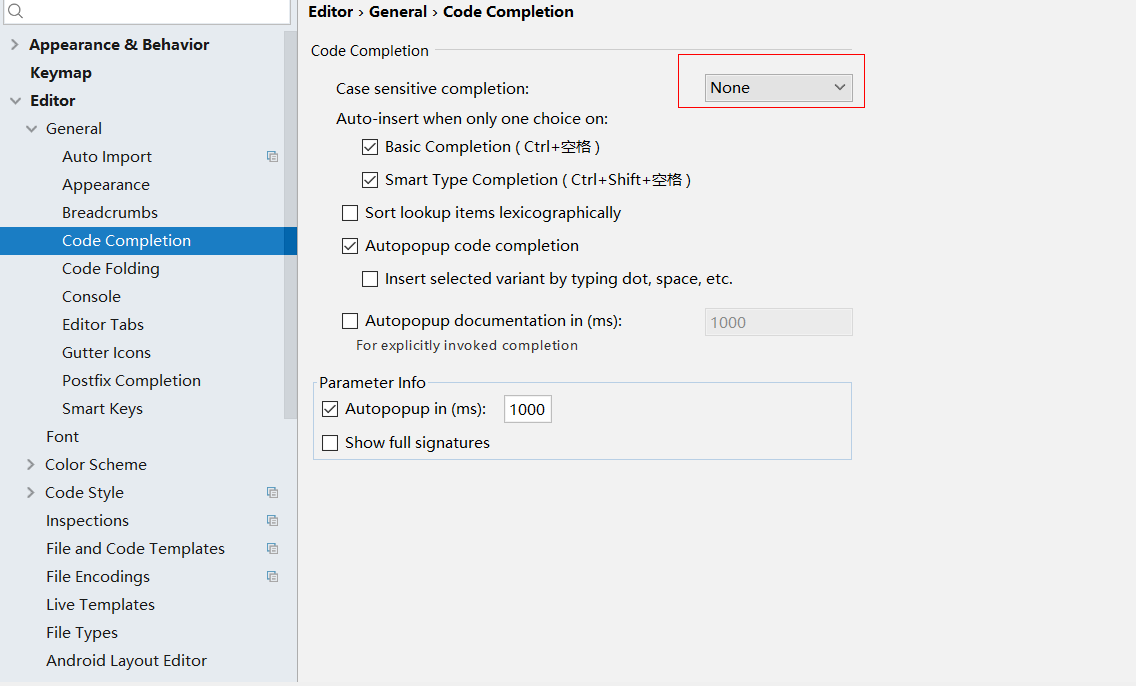Select Code Folding in the sidebar
The image size is (1136, 686).
pos(110,269)
